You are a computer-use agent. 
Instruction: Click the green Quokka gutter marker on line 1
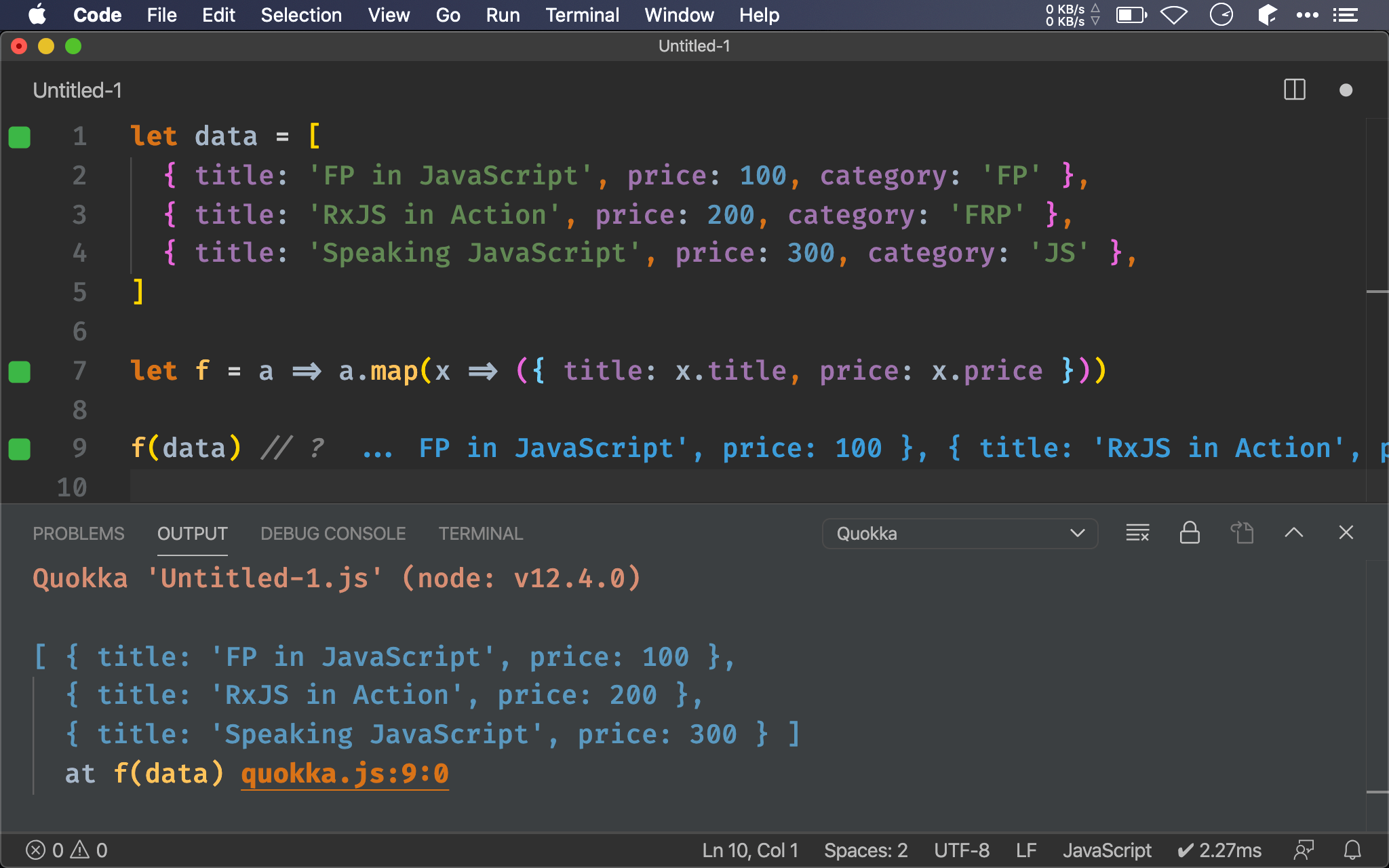pos(20,137)
